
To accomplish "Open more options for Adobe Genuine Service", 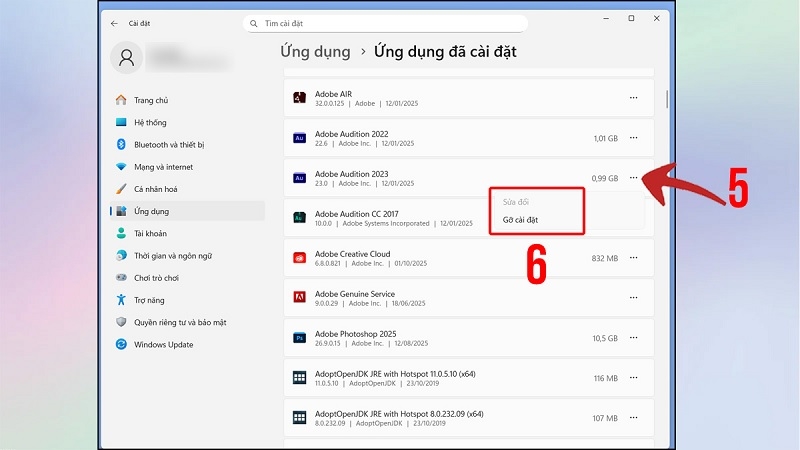I will (633, 297).
